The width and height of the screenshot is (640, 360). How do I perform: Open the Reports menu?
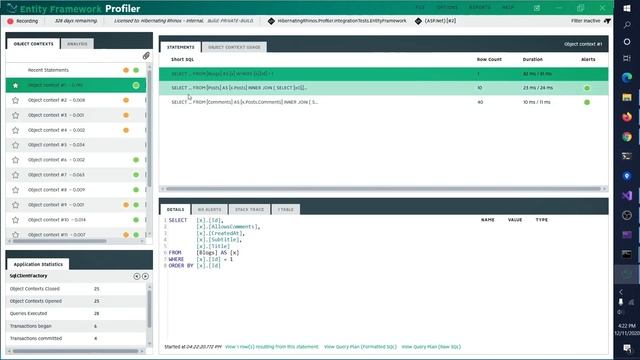(480, 7)
